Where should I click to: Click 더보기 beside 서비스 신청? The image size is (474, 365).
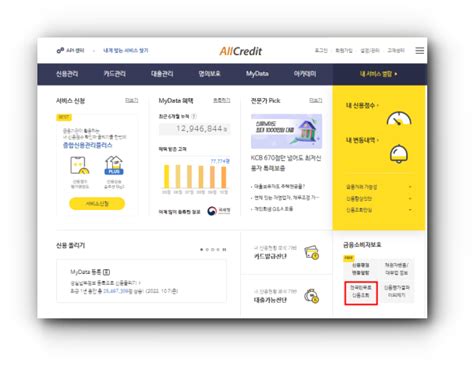(132, 100)
